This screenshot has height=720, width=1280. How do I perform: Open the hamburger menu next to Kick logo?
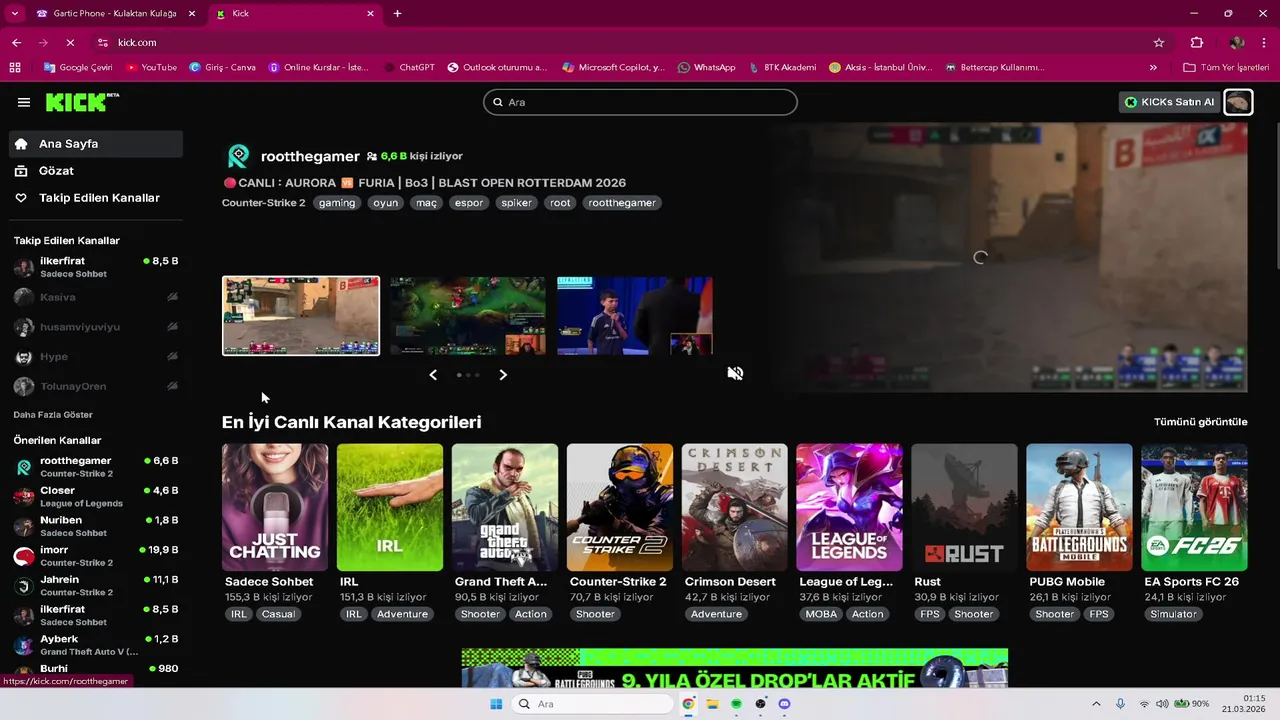24,102
